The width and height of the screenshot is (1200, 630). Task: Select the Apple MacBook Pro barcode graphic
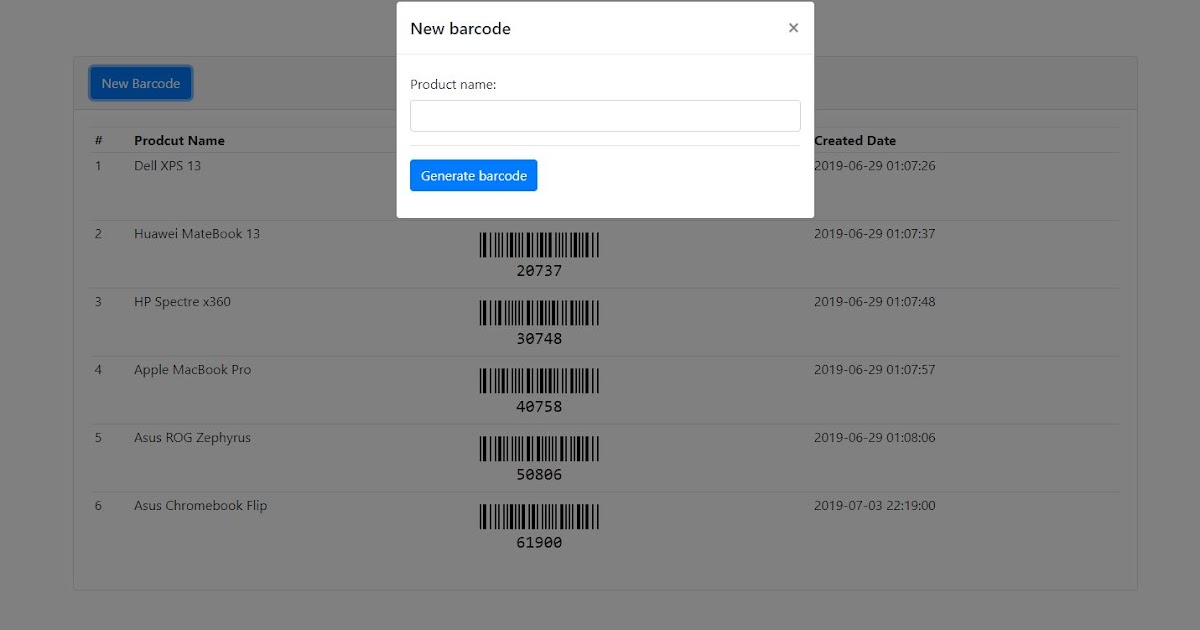(539, 380)
